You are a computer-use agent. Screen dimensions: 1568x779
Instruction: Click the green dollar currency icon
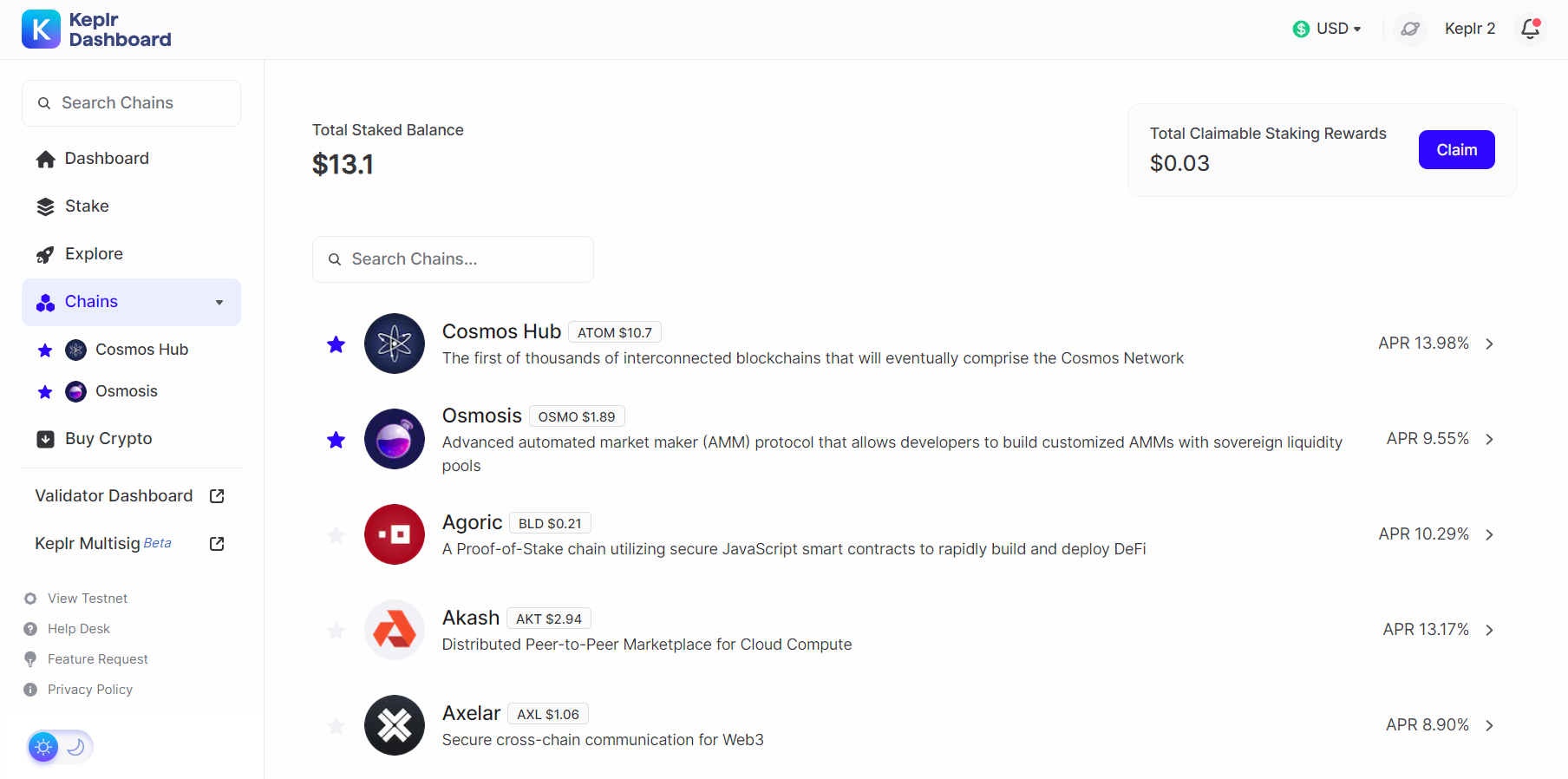tap(1301, 29)
